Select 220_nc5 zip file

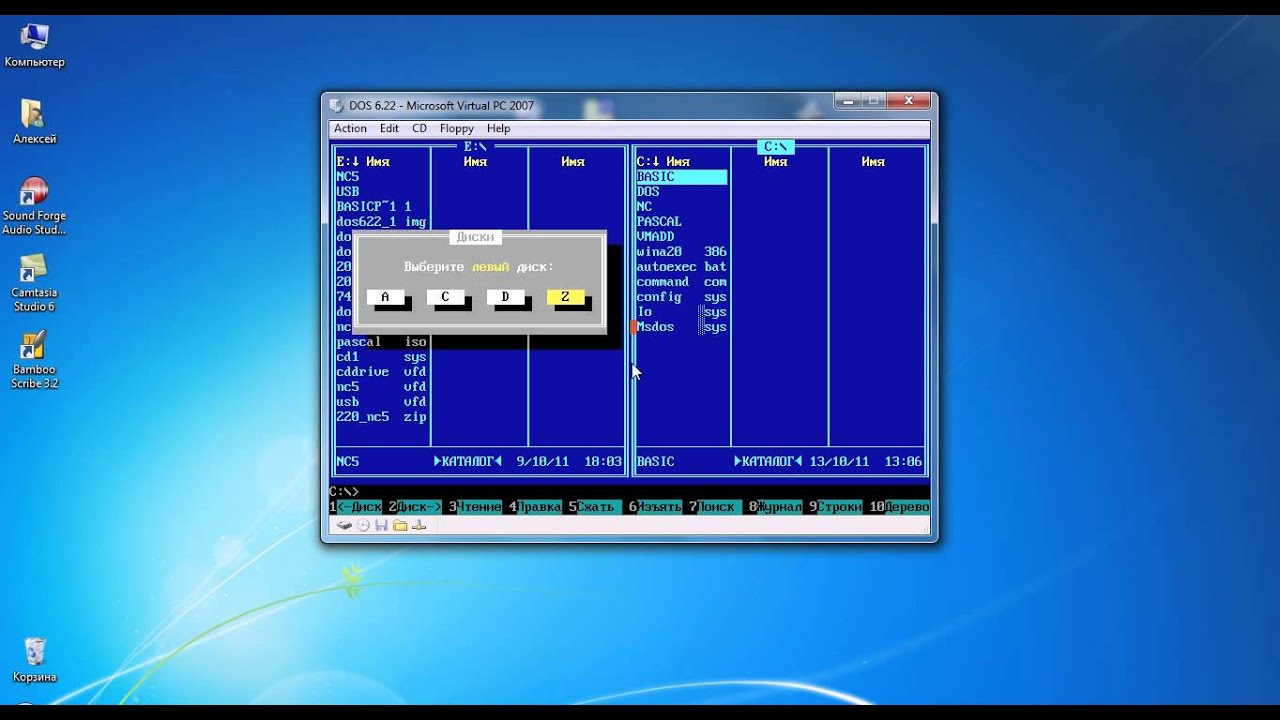point(382,417)
